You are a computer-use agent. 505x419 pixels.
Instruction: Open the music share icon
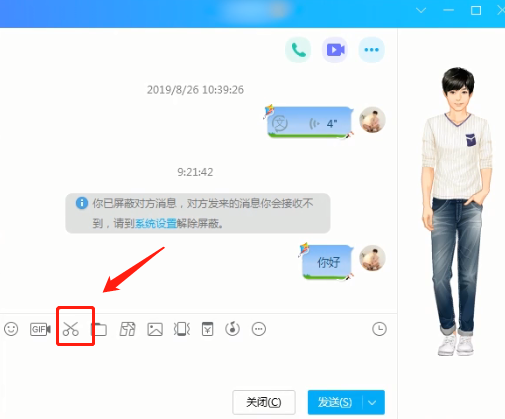point(232,329)
